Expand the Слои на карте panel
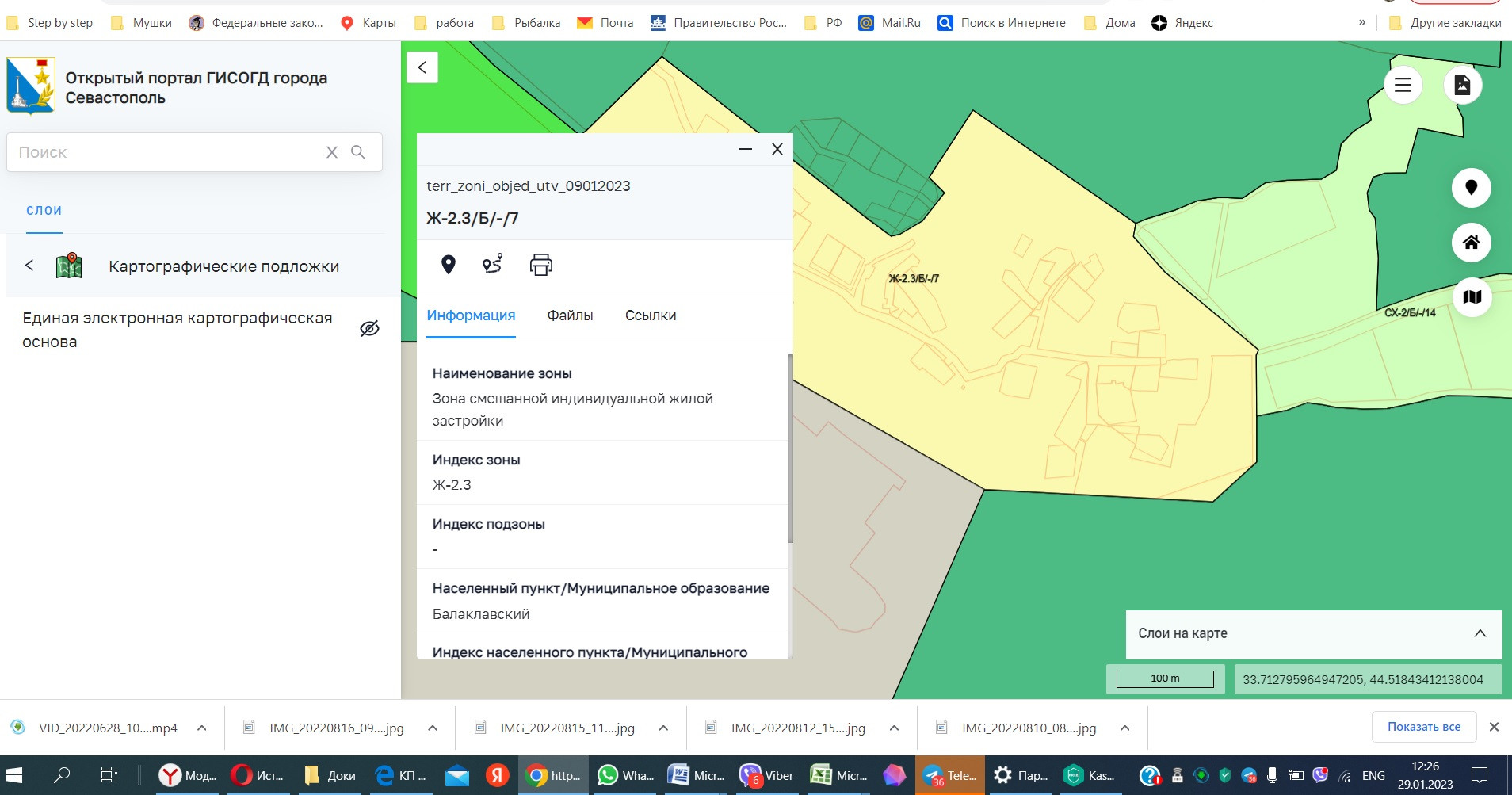This screenshot has height=795, width=1512. pos(1480,633)
